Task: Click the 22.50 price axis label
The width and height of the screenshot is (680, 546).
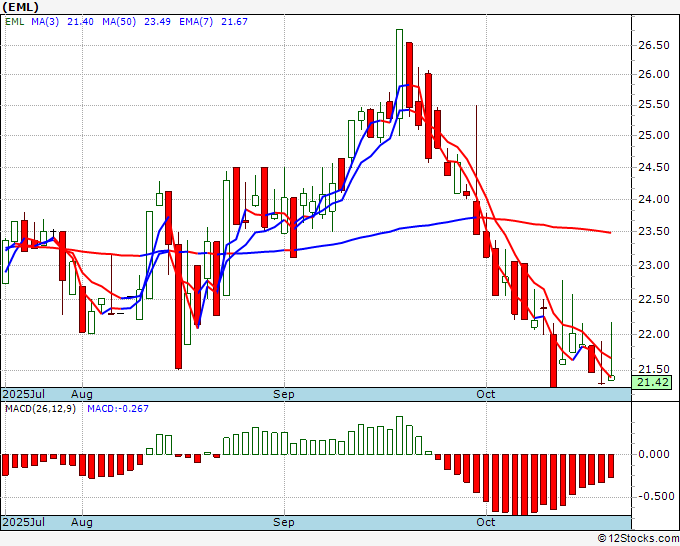Action: coord(654,299)
